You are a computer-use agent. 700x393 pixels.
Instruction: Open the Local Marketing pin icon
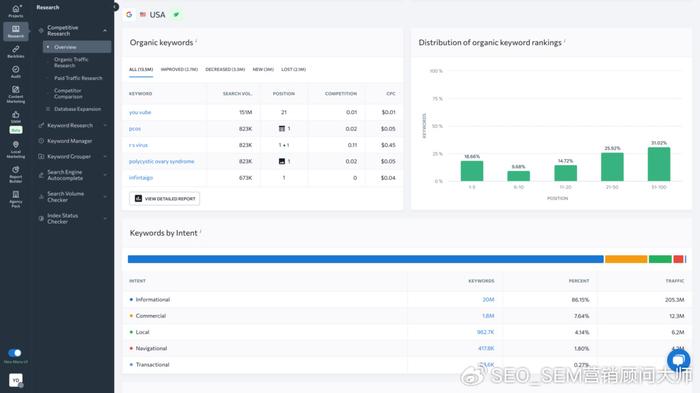tap(16, 145)
